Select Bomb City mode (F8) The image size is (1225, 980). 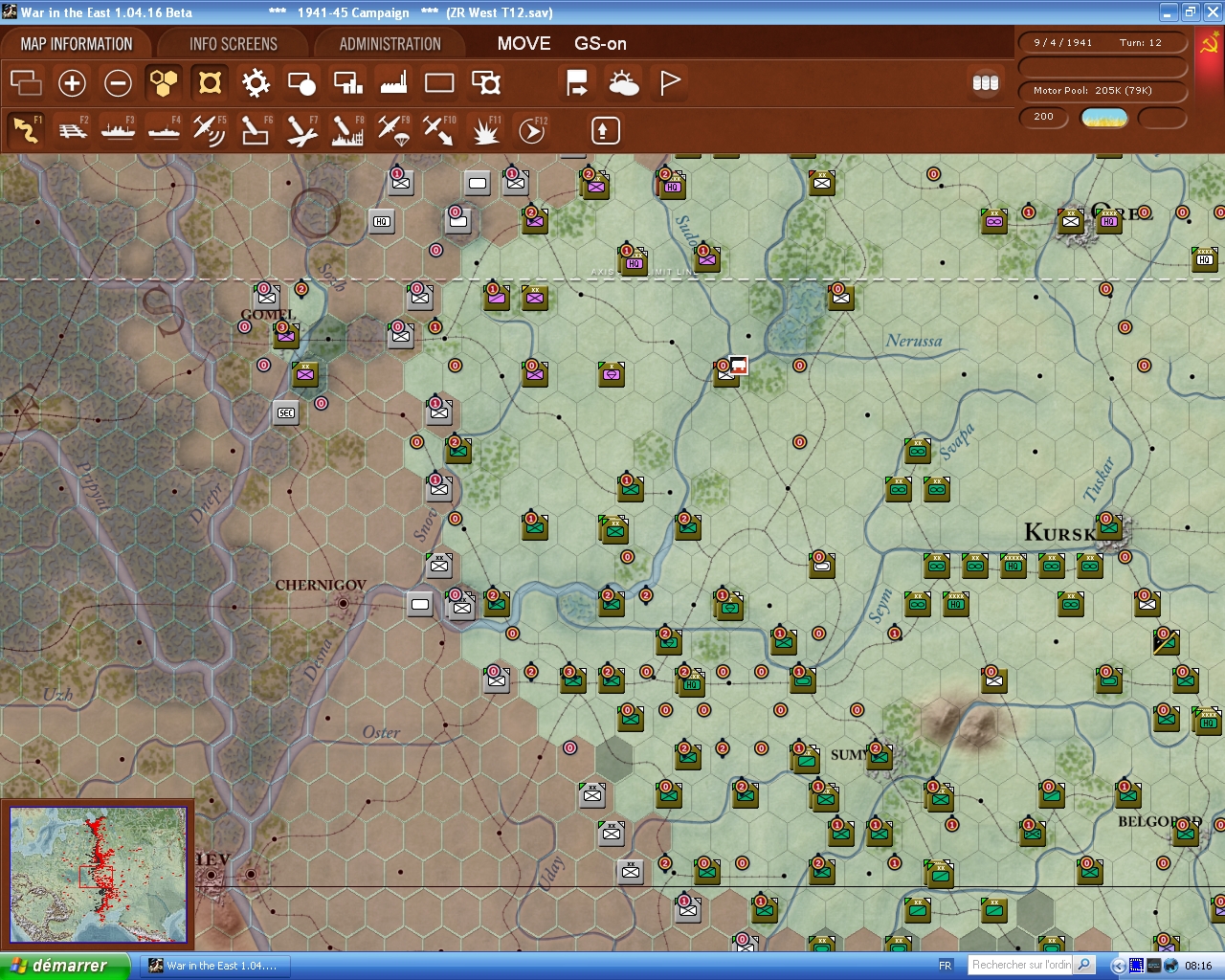pos(347,130)
